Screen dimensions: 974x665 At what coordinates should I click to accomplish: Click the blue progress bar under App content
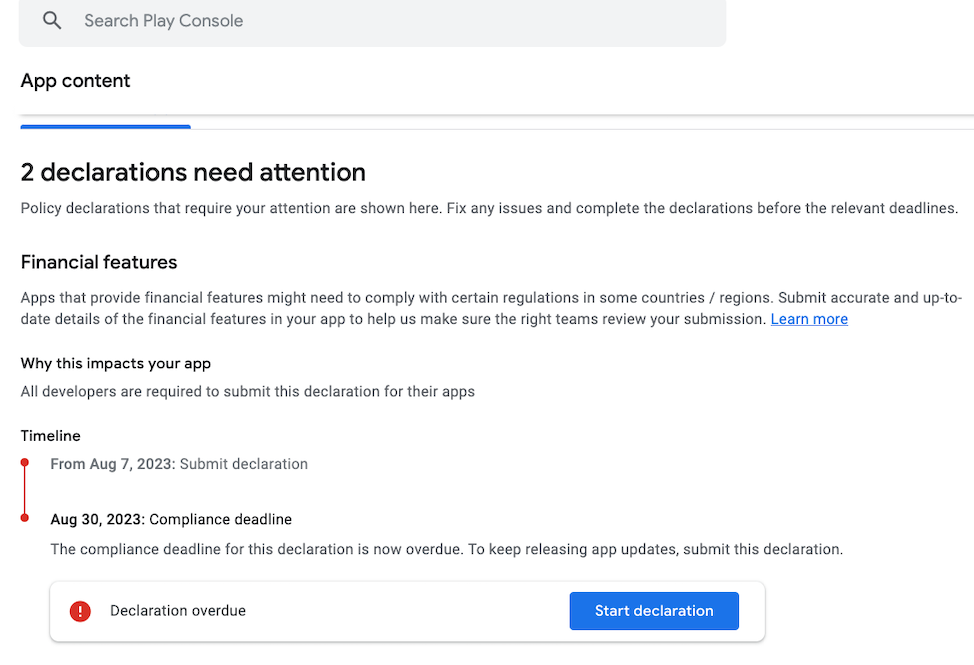pyautogui.click(x=105, y=126)
